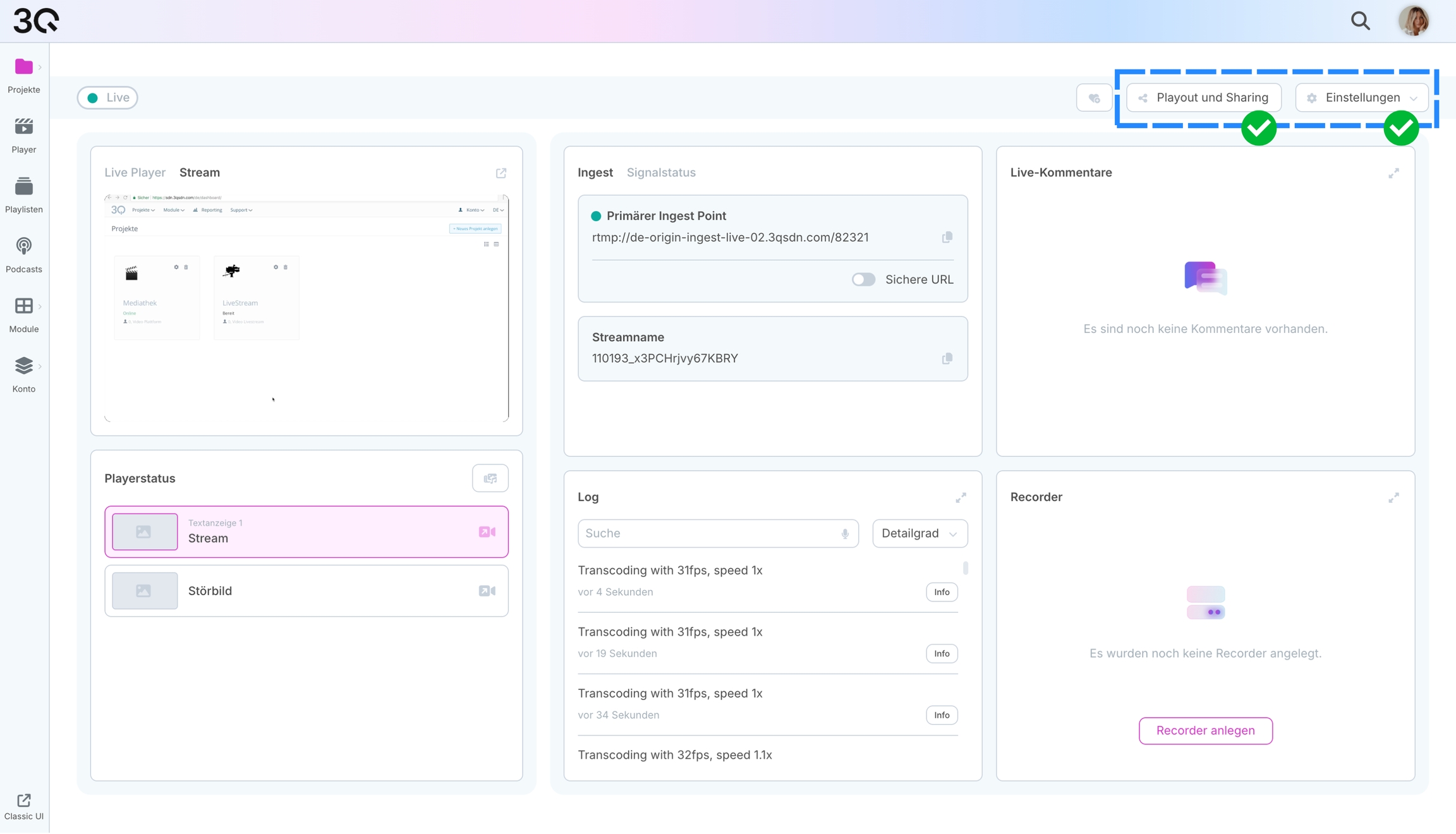Screen dimensions: 1456x834
Task: Toggle the Stream player status camera
Action: (x=487, y=532)
